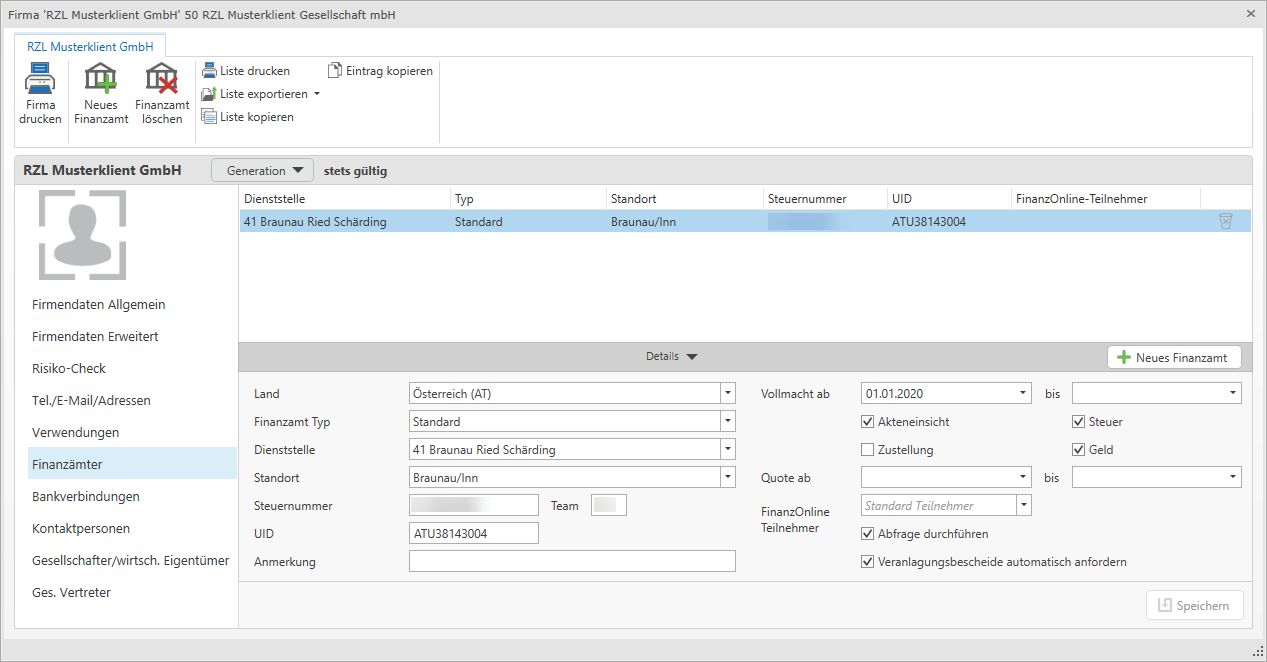Expand the Generation dropdown
The height and width of the screenshot is (662, 1267).
(x=263, y=171)
